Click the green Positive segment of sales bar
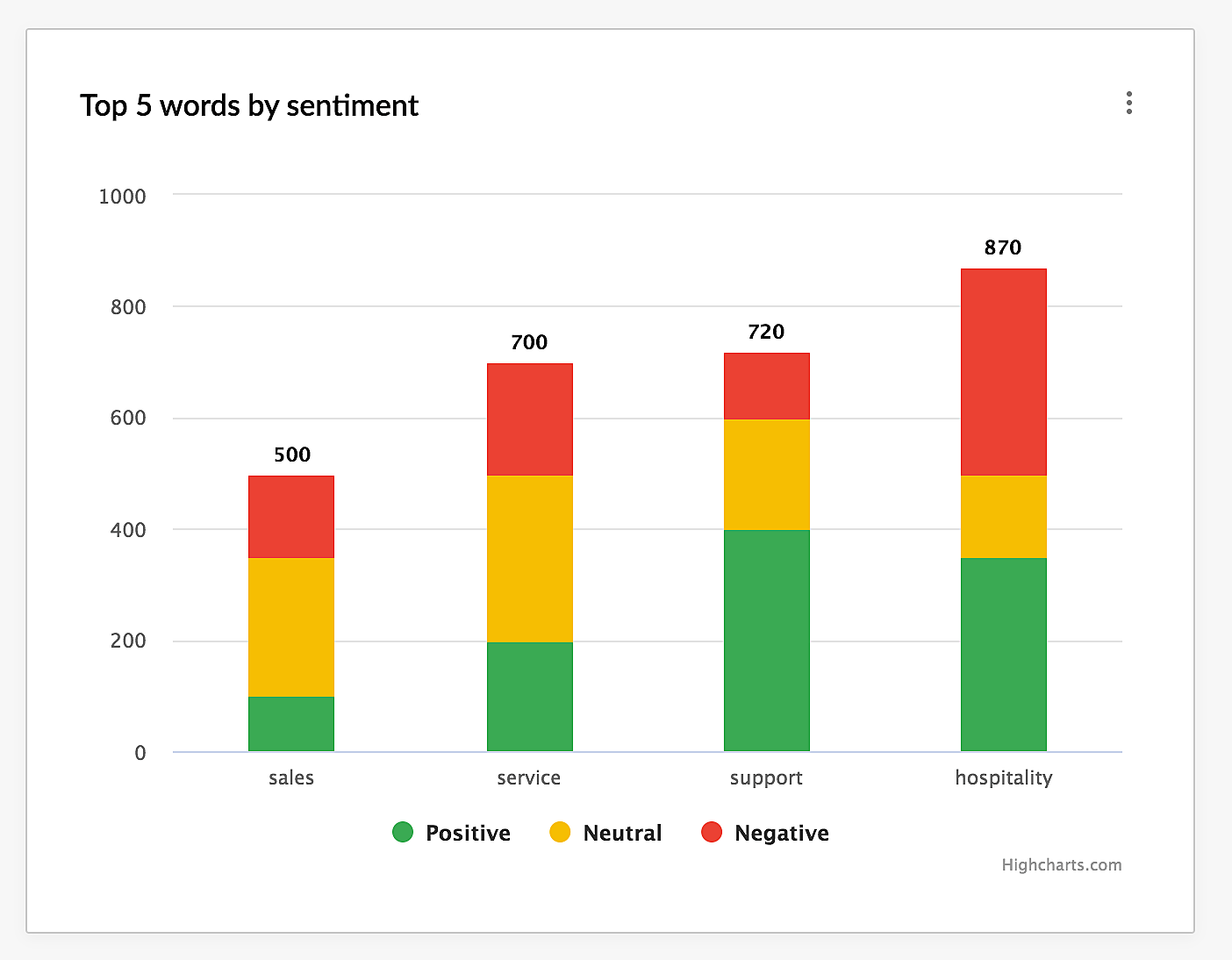 291,724
